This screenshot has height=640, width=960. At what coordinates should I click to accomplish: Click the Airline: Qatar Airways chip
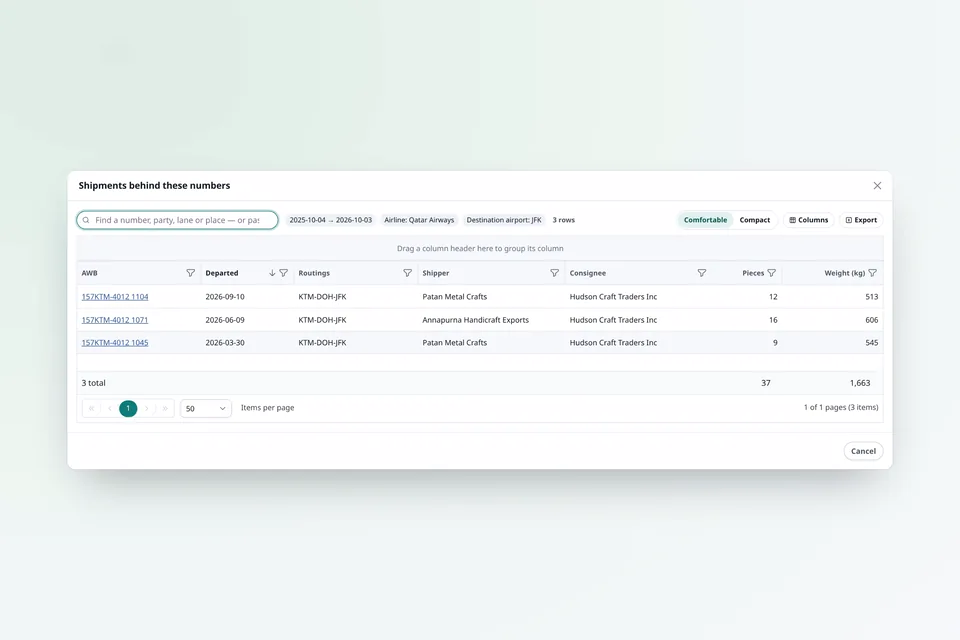pyautogui.click(x=419, y=220)
